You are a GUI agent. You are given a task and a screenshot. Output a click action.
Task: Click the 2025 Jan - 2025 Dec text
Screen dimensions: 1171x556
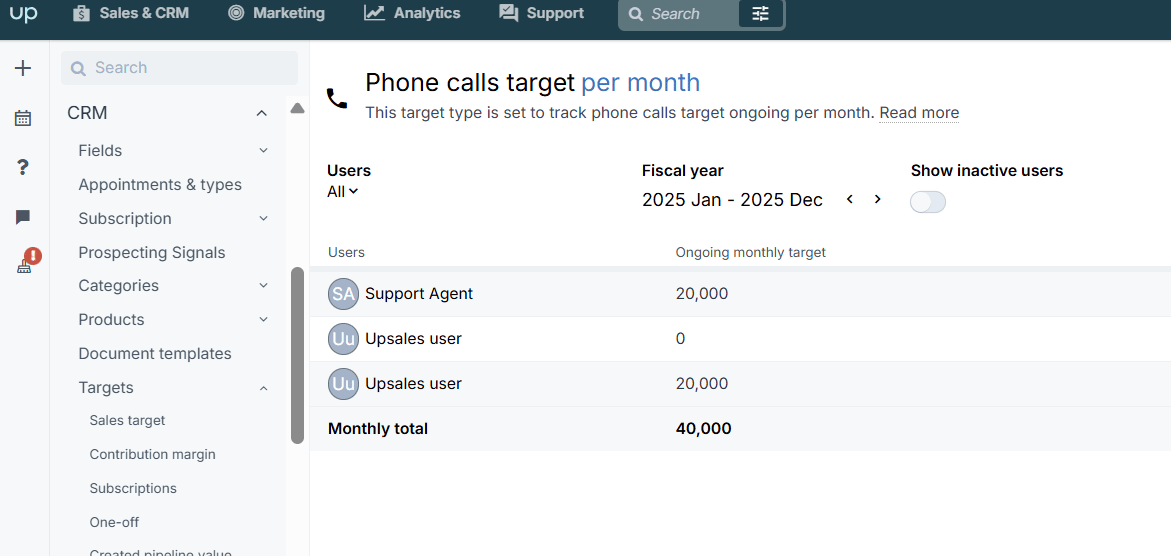(x=733, y=200)
